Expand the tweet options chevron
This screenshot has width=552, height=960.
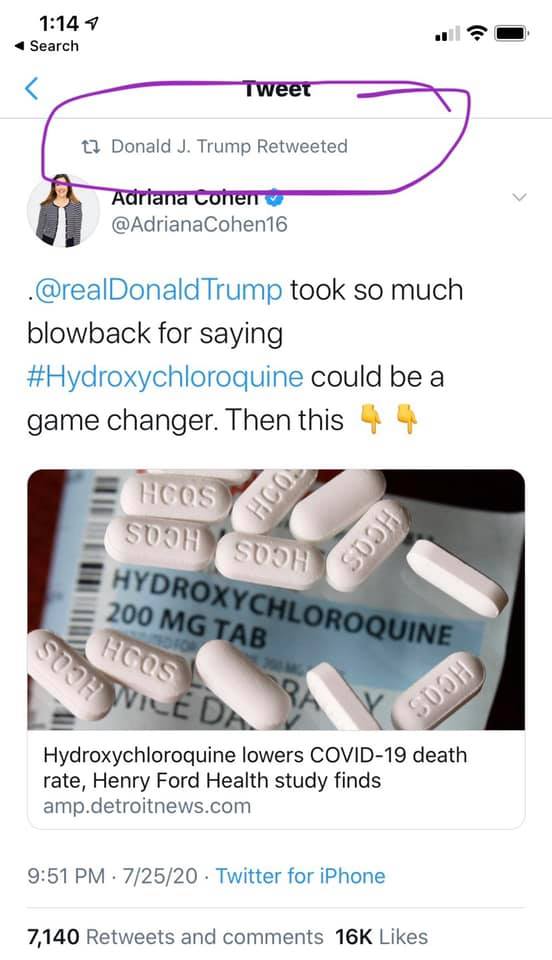tap(519, 197)
